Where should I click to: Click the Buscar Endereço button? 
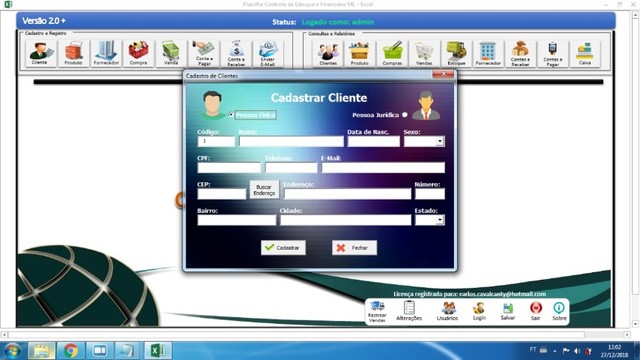(264, 190)
